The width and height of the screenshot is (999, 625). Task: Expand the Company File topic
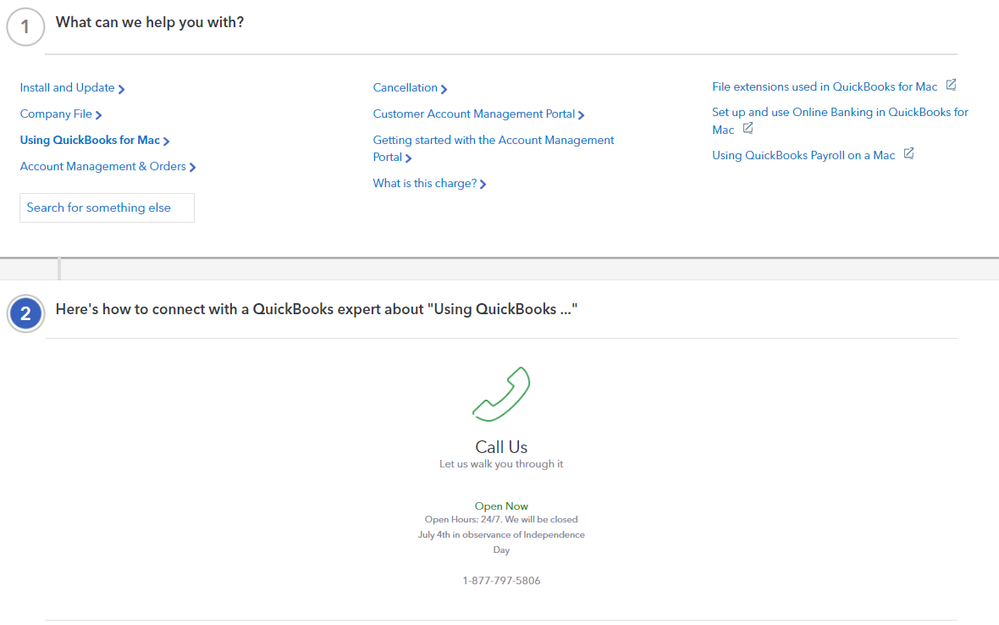(x=60, y=114)
